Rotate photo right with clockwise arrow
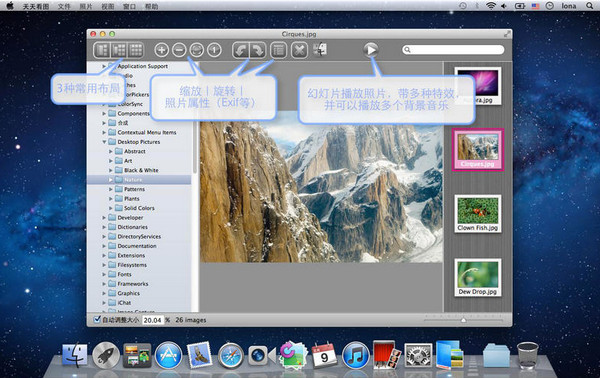The width and height of the screenshot is (600, 378). click(258, 50)
